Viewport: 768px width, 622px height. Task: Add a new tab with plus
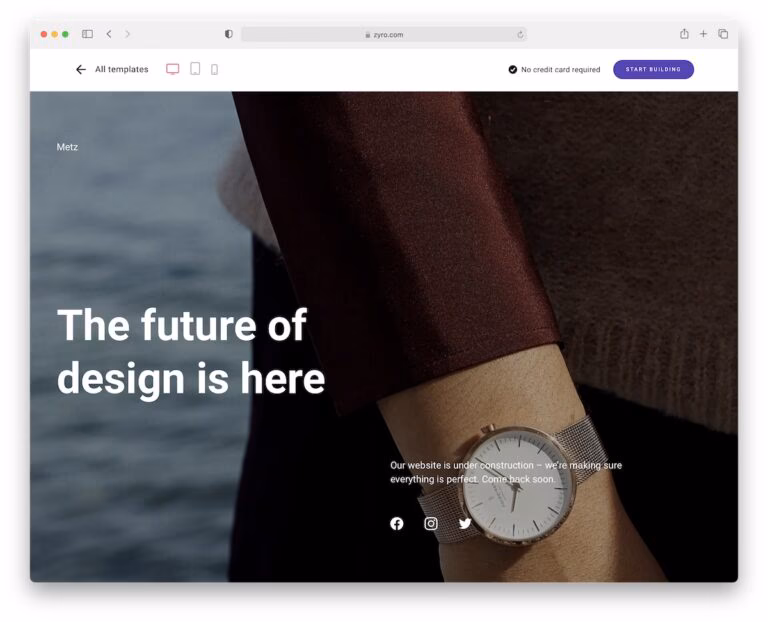pyautogui.click(x=703, y=34)
